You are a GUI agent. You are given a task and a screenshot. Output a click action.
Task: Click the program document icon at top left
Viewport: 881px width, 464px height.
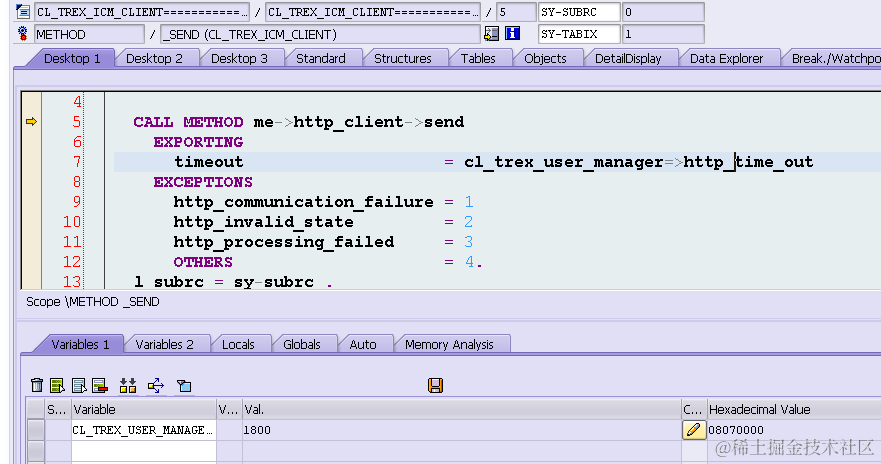(x=23, y=11)
